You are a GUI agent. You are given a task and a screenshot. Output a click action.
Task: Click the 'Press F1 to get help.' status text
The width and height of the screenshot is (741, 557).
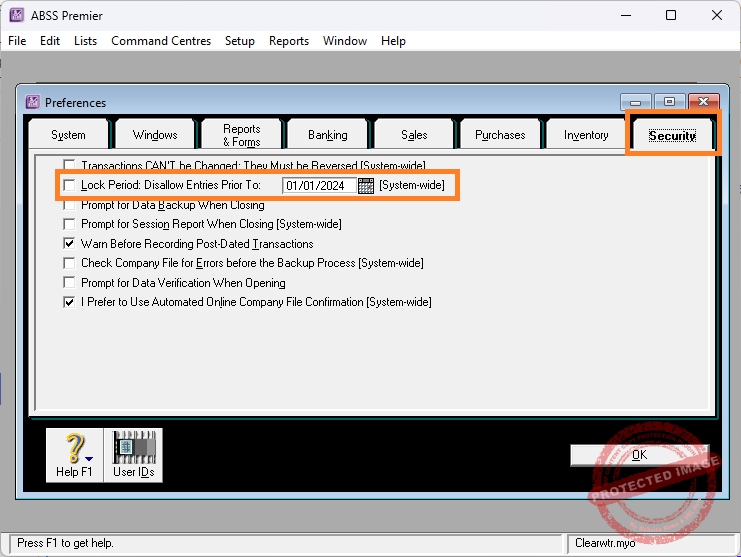click(x=65, y=543)
